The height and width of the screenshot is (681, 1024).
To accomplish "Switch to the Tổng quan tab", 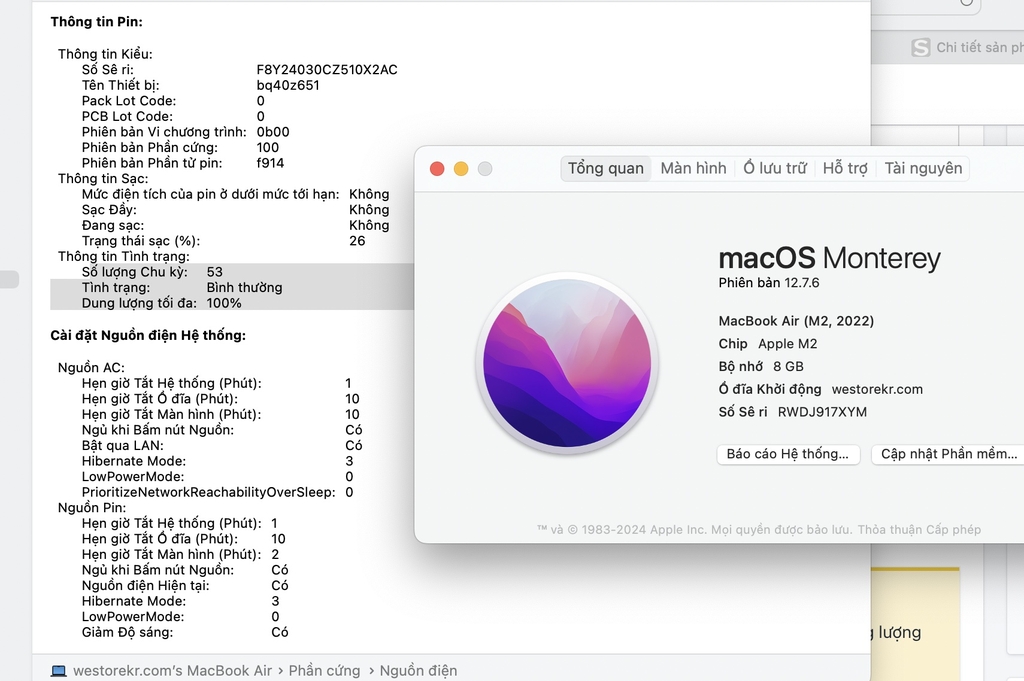I will 605,168.
